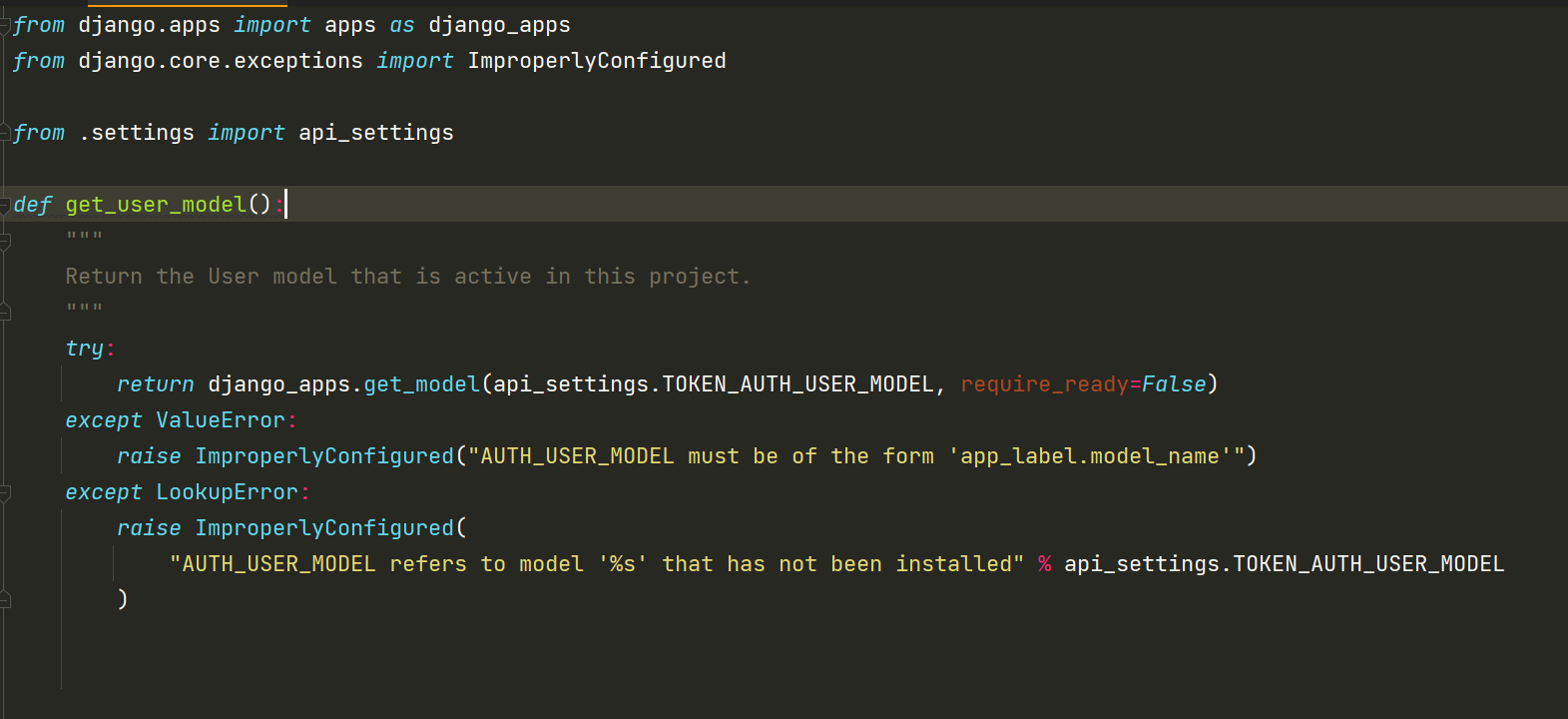Toggle fold marker beside '.settings import' line
1568x719 pixels.
click(x=5, y=134)
